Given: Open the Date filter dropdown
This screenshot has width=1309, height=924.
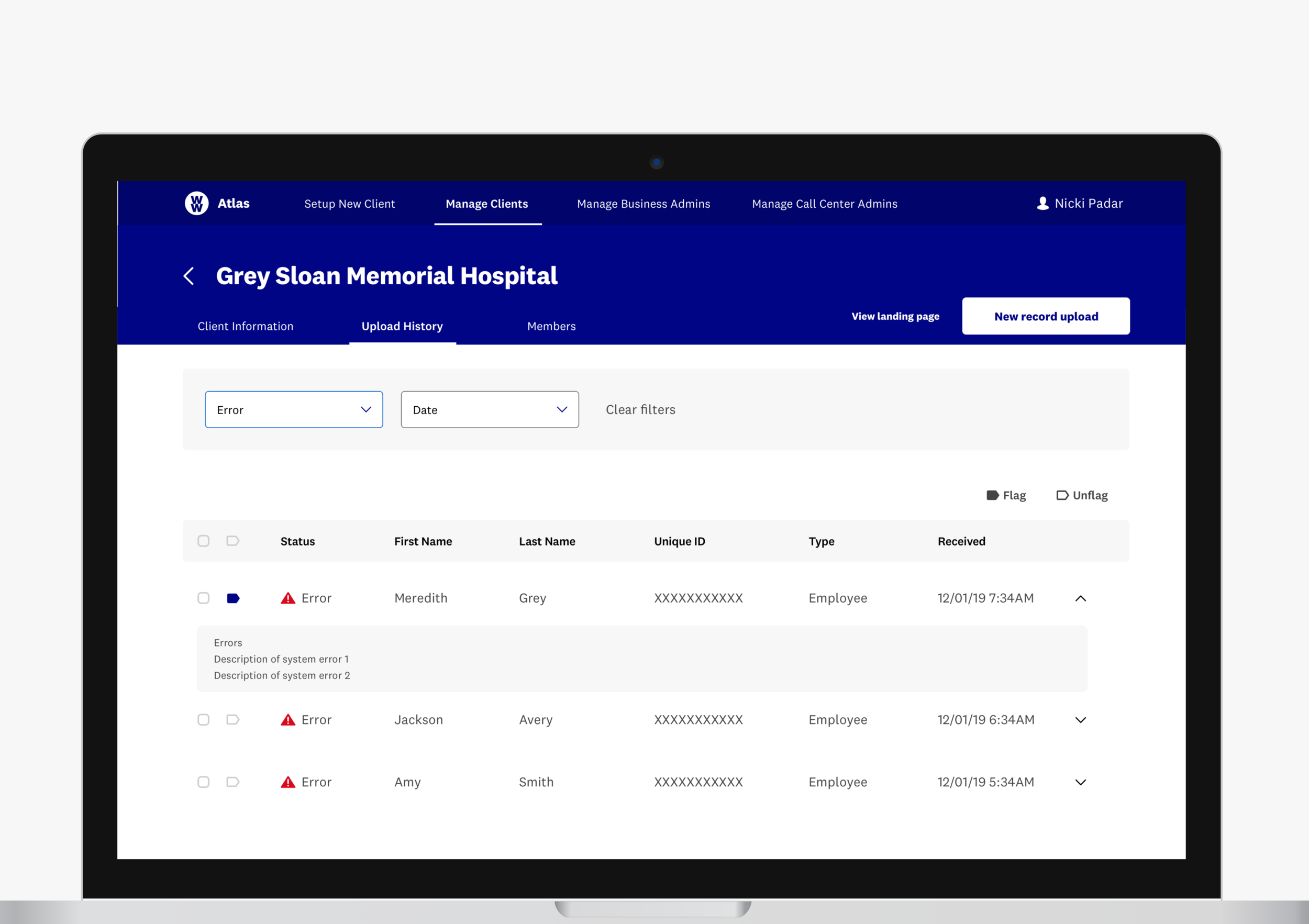Looking at the screenshot, I should [x=489, y=409].
